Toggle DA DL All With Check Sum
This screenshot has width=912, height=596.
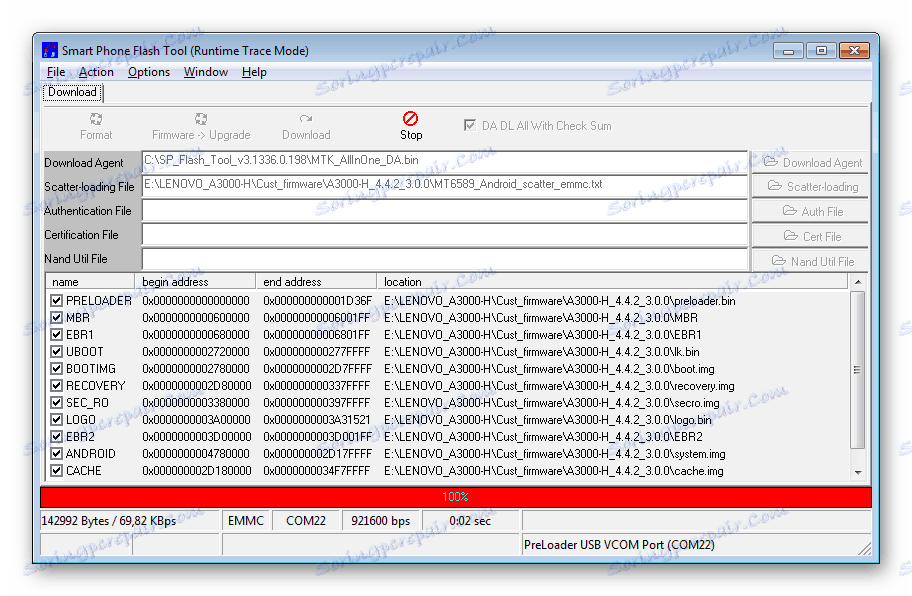(469, 125)
